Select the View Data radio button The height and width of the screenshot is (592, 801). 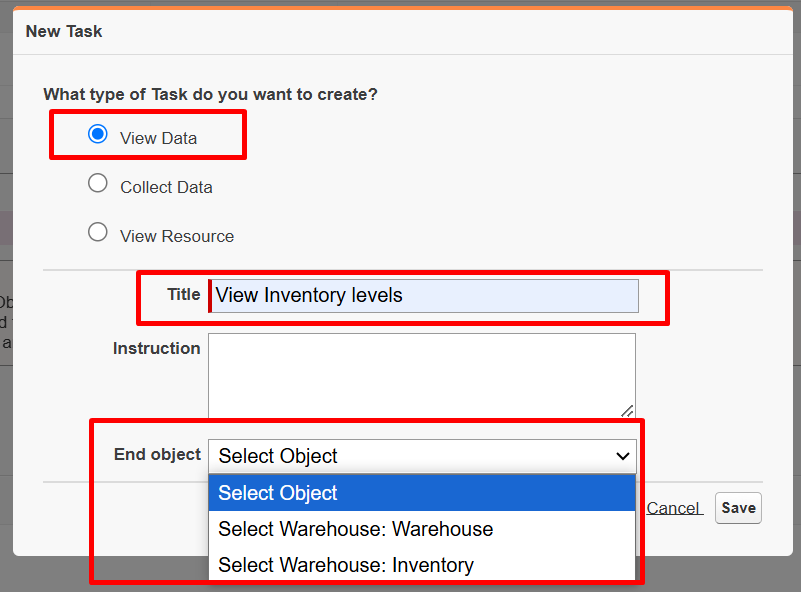98,135
